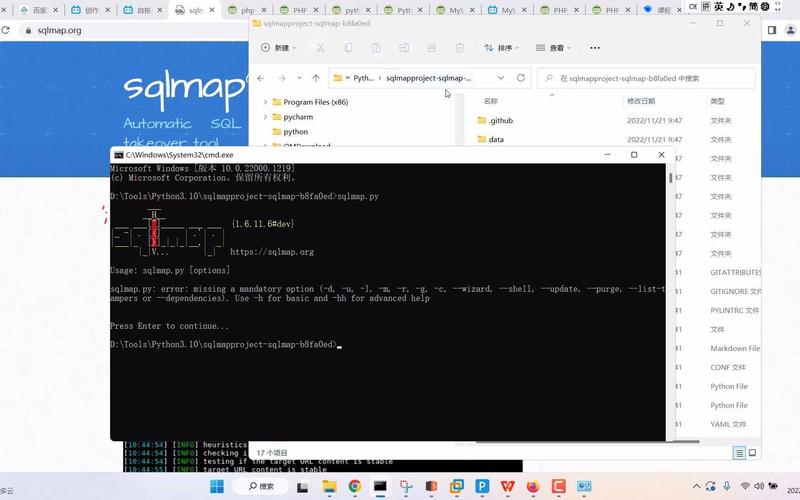
Task: Open recent locations dropdown arrow in Explorer
Action: point(299,78)
